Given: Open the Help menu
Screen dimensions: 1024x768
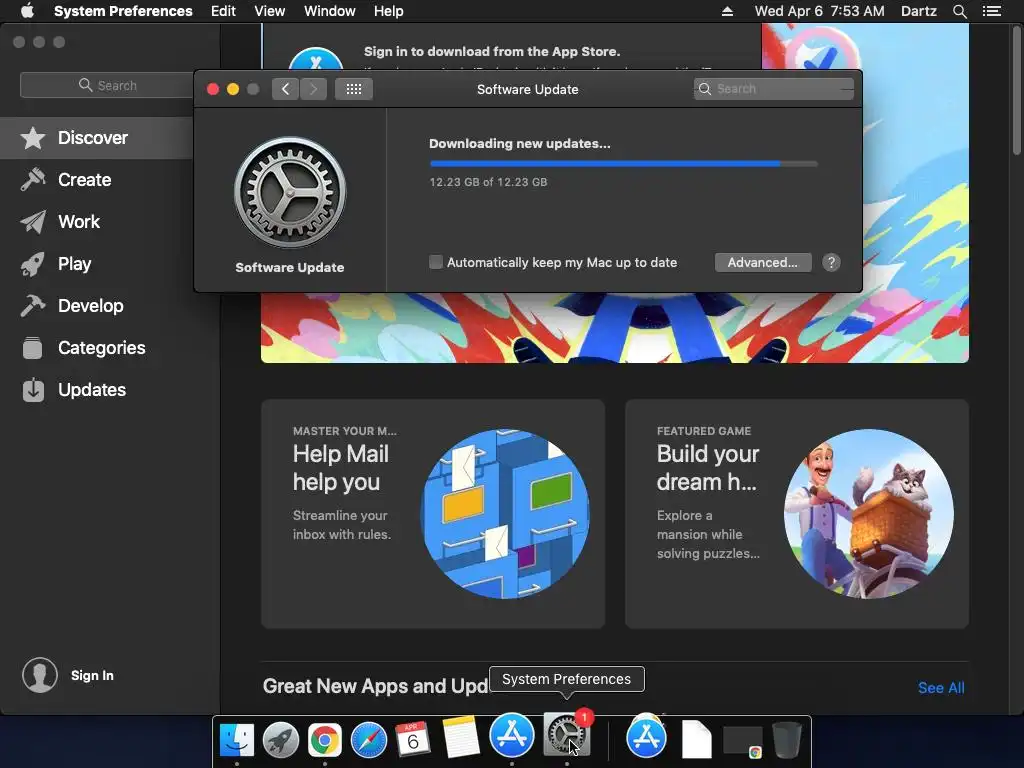Looking at the screenshot, I should tap(389, 11).
